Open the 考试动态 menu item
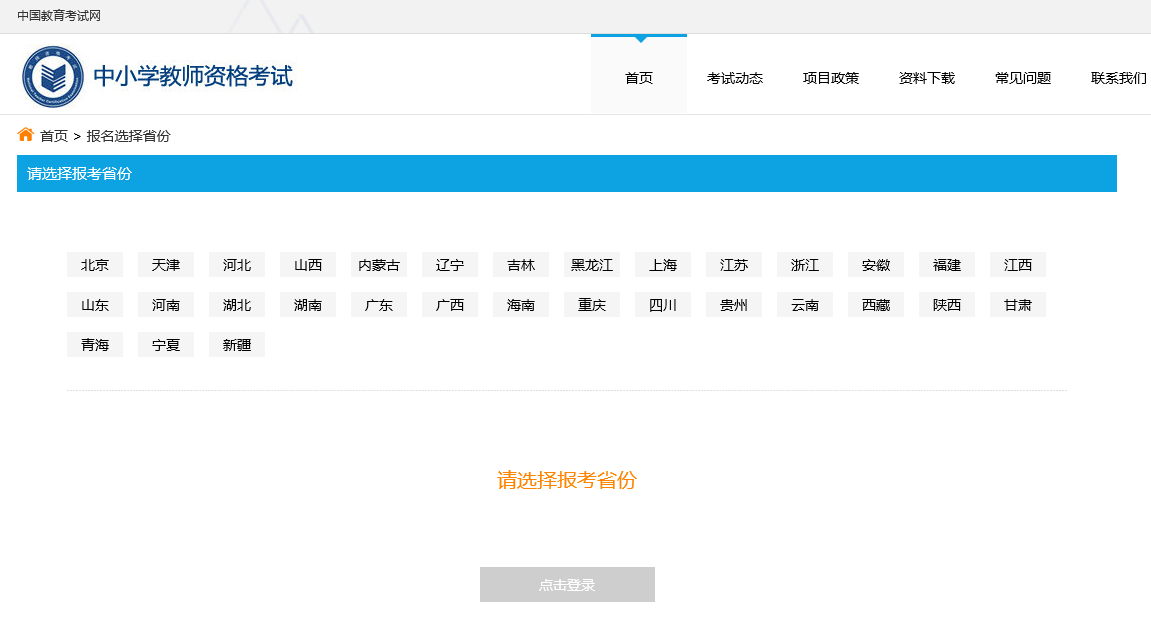Screen dimensions: 1151x620 (735, 78)
